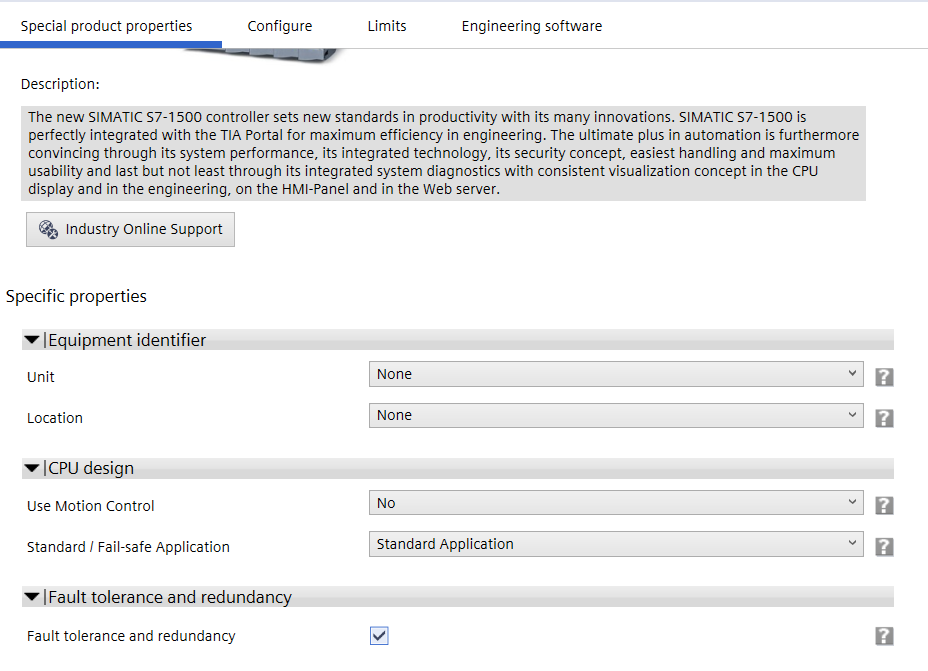Click the Specific properties heading
Screen dimensions: 928x671
click(76, 296)
